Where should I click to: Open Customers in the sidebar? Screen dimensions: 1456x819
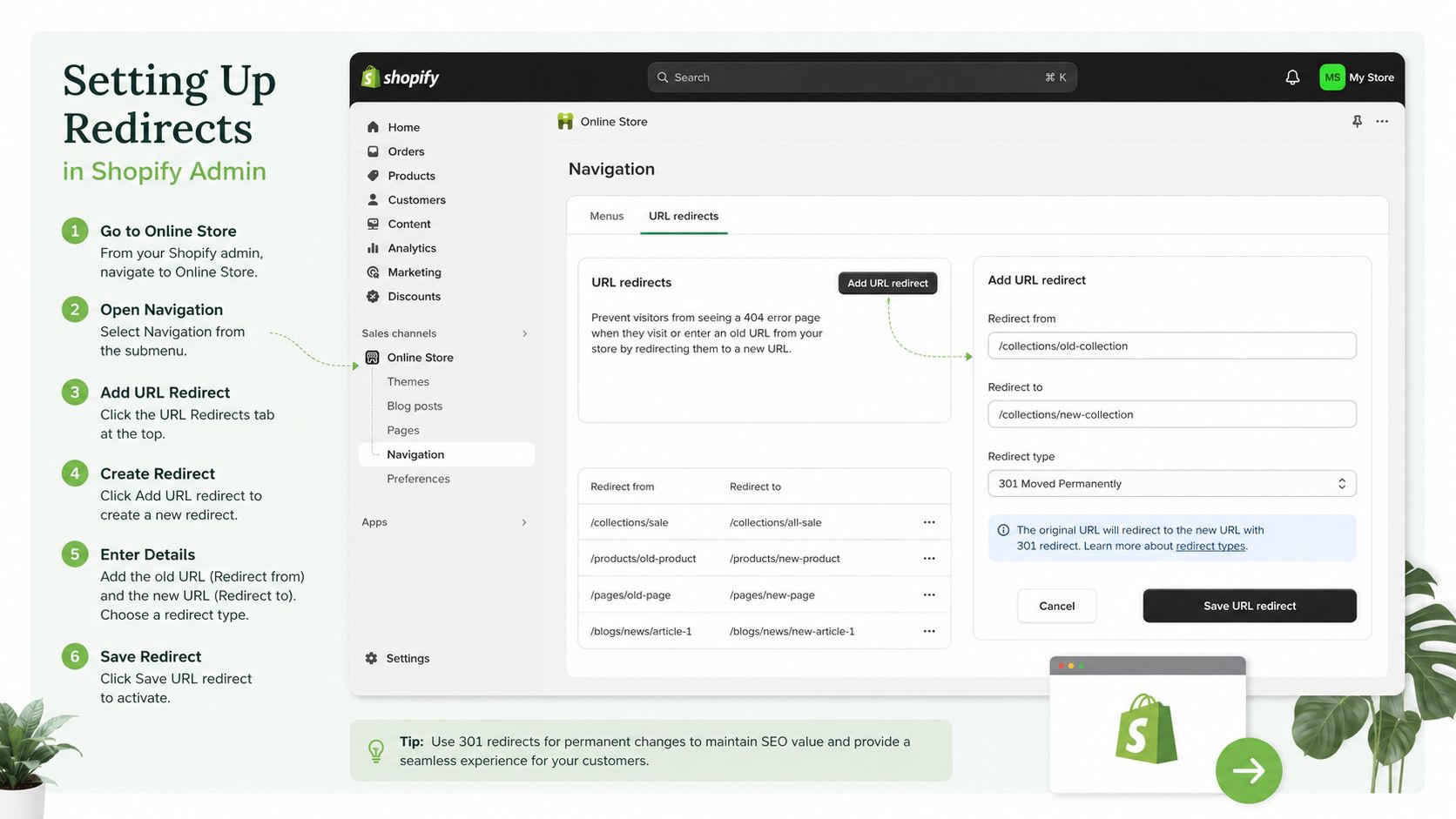(417, 199)
